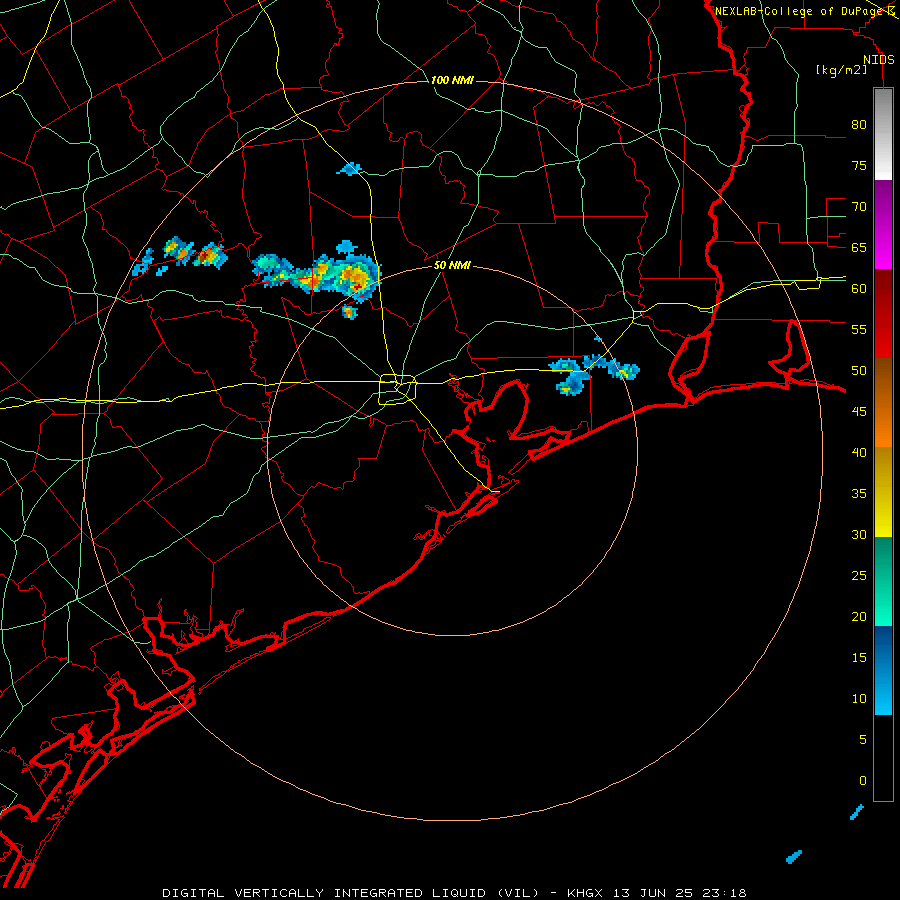Click the 5 value on the scale
This screenshot has height=900, width=900.
tap(863, 740)
